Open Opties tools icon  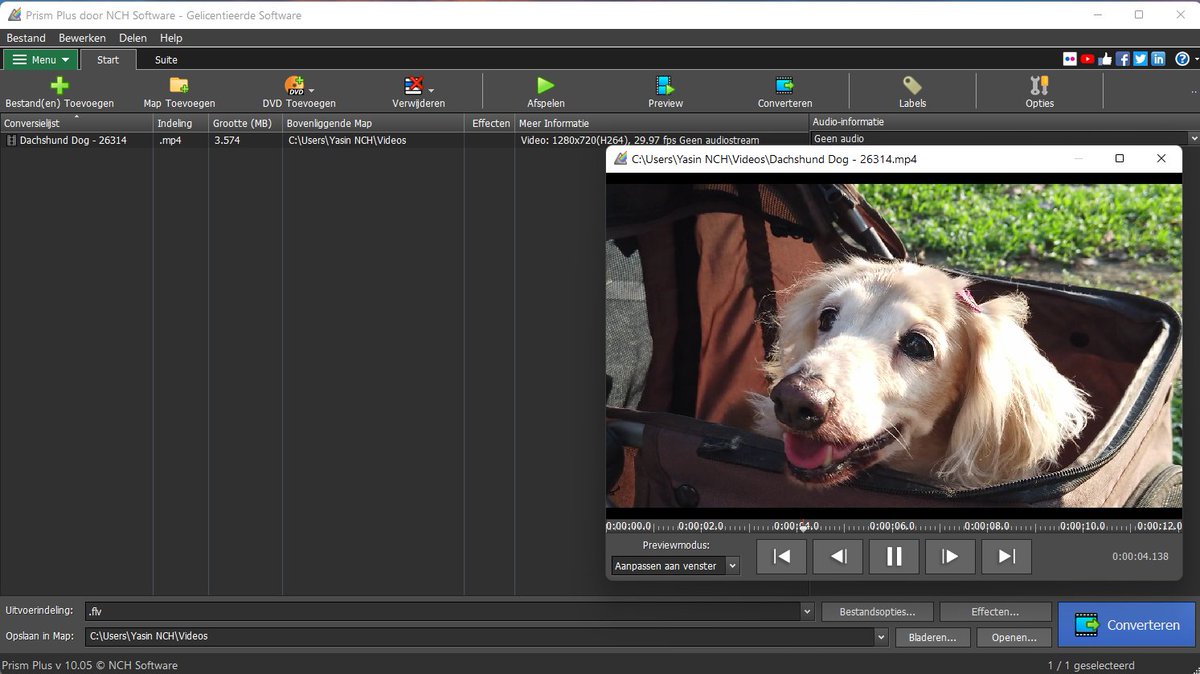tap(1039, 86)
